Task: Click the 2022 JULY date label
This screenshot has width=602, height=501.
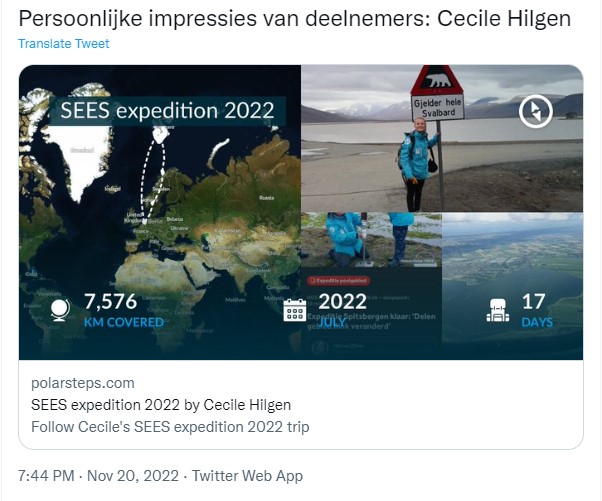Action: point(342,308)
